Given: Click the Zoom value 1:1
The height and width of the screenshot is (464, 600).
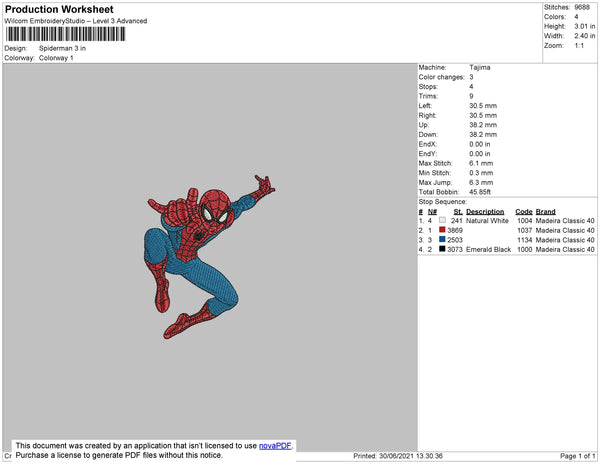Looking at the screenshot, I should tap(579, 46).
